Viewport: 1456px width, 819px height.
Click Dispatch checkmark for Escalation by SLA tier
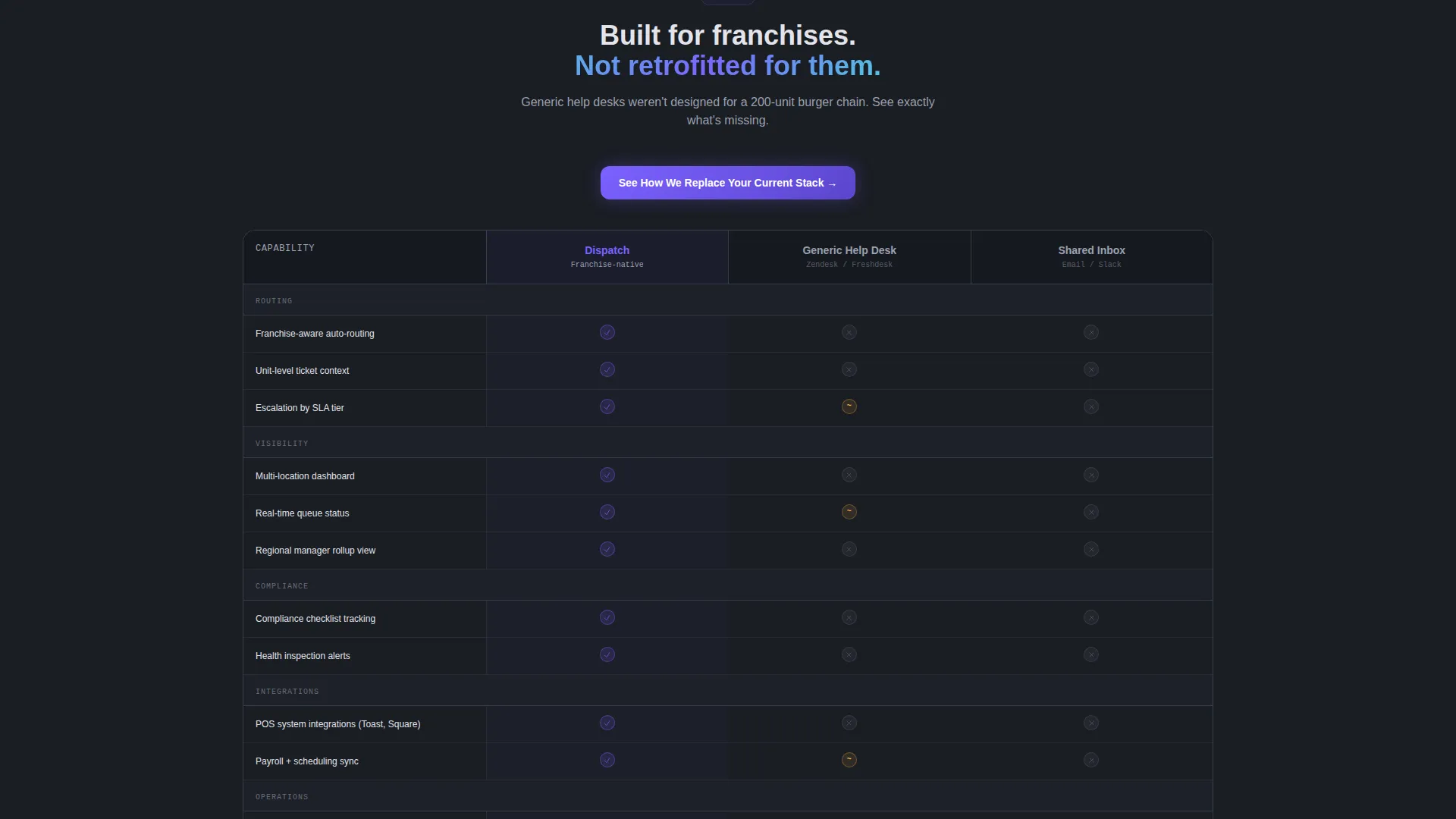(x=607, y=406)
